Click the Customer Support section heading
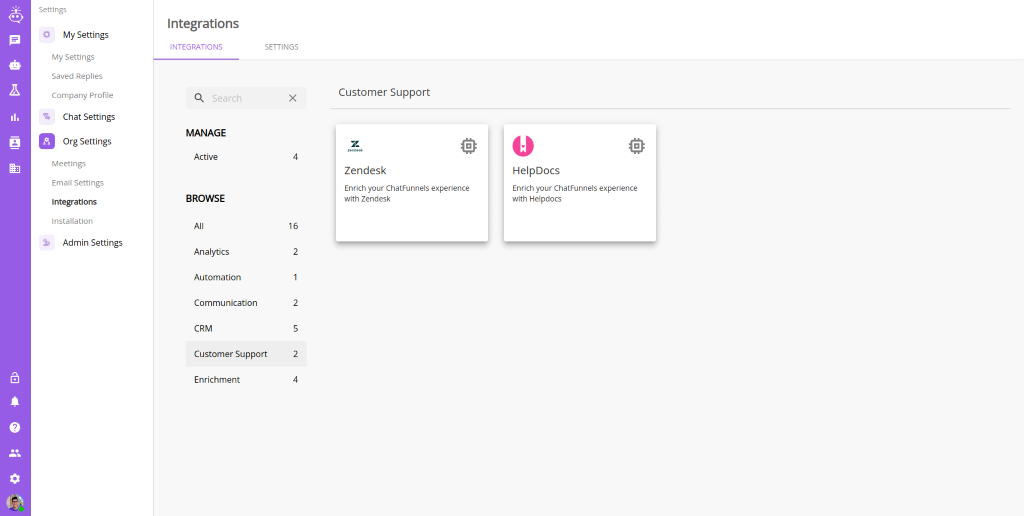Viewport: 1024px width, 516px height. tap(384, 92)
